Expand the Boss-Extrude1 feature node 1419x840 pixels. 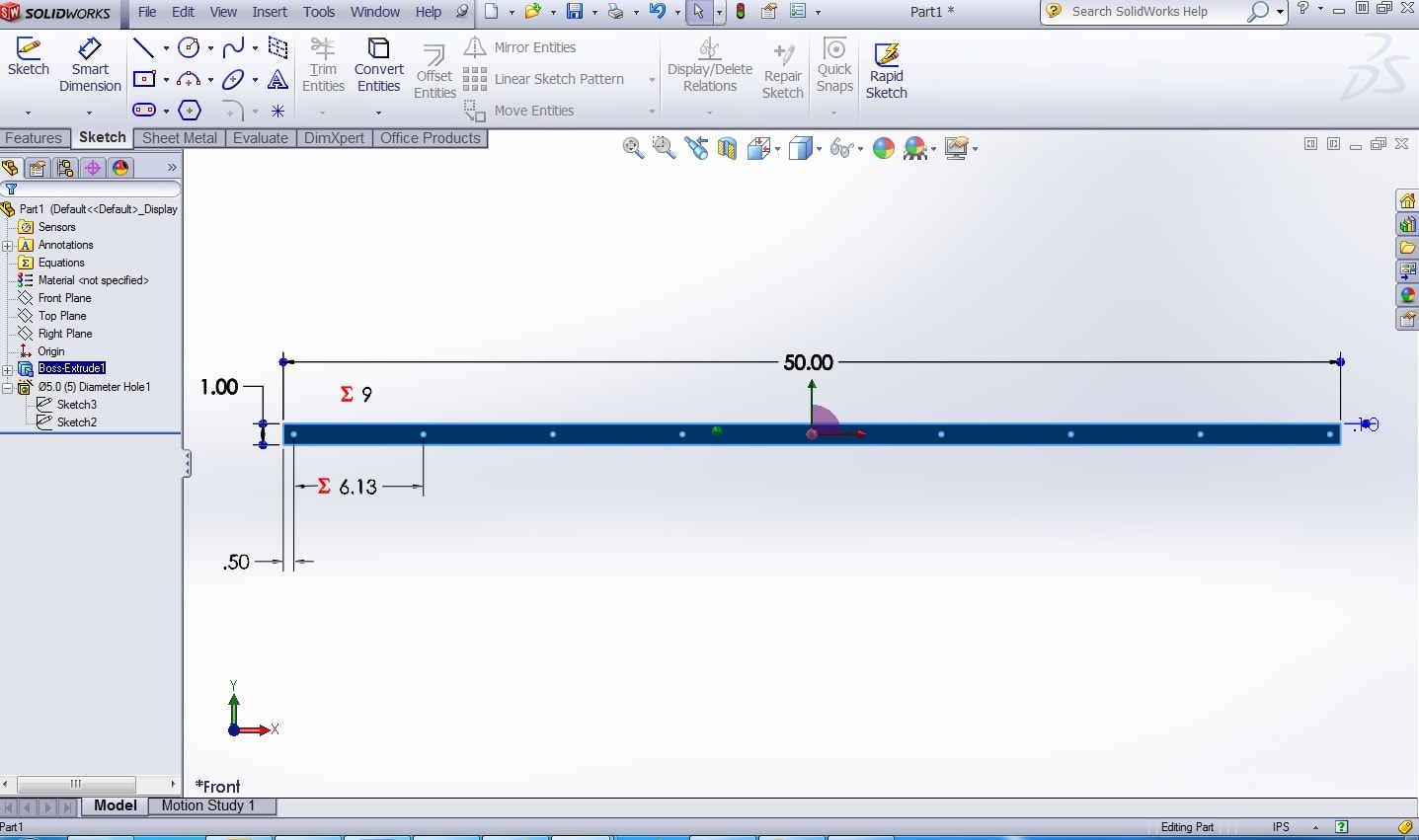(8, 369)
